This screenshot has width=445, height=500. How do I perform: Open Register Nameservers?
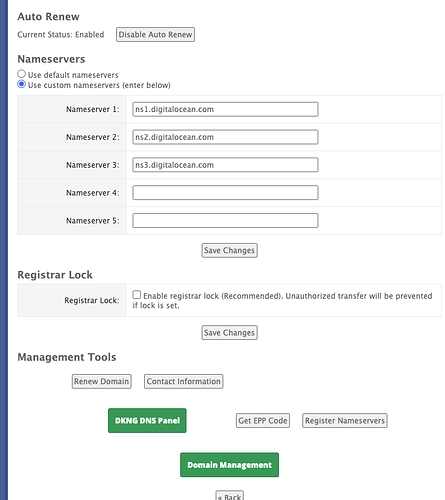(x=345, y=421)
